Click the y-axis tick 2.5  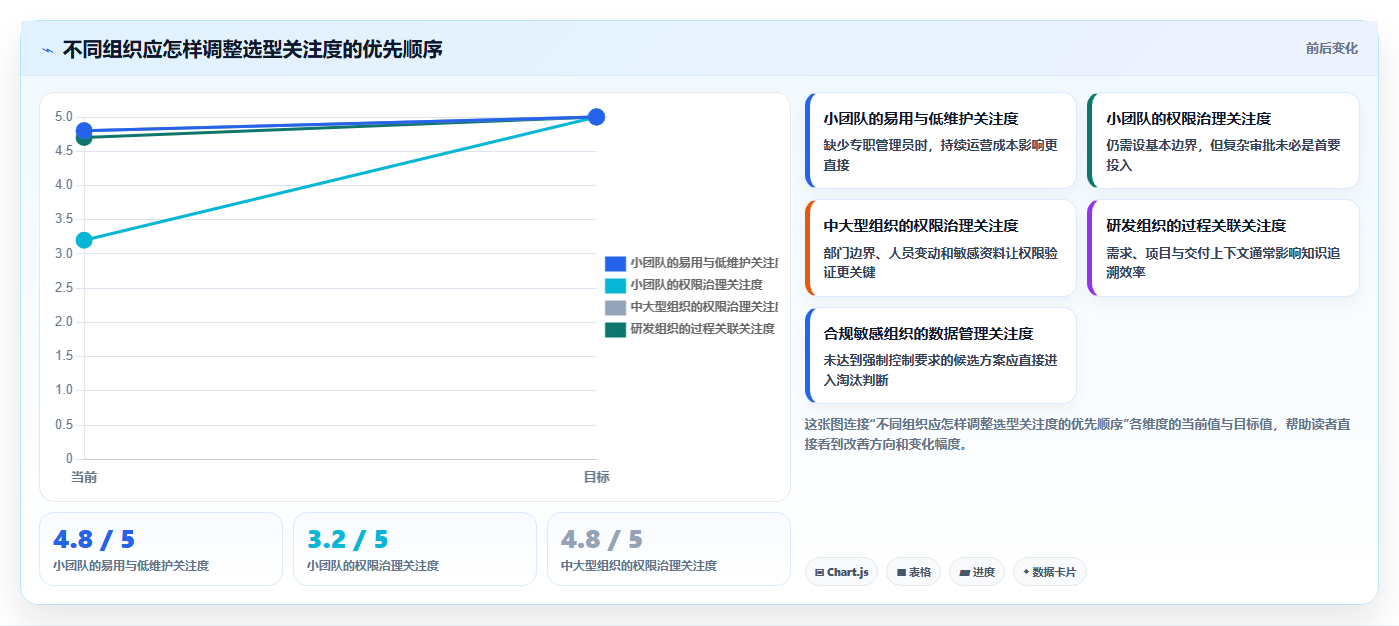point(64,288)
